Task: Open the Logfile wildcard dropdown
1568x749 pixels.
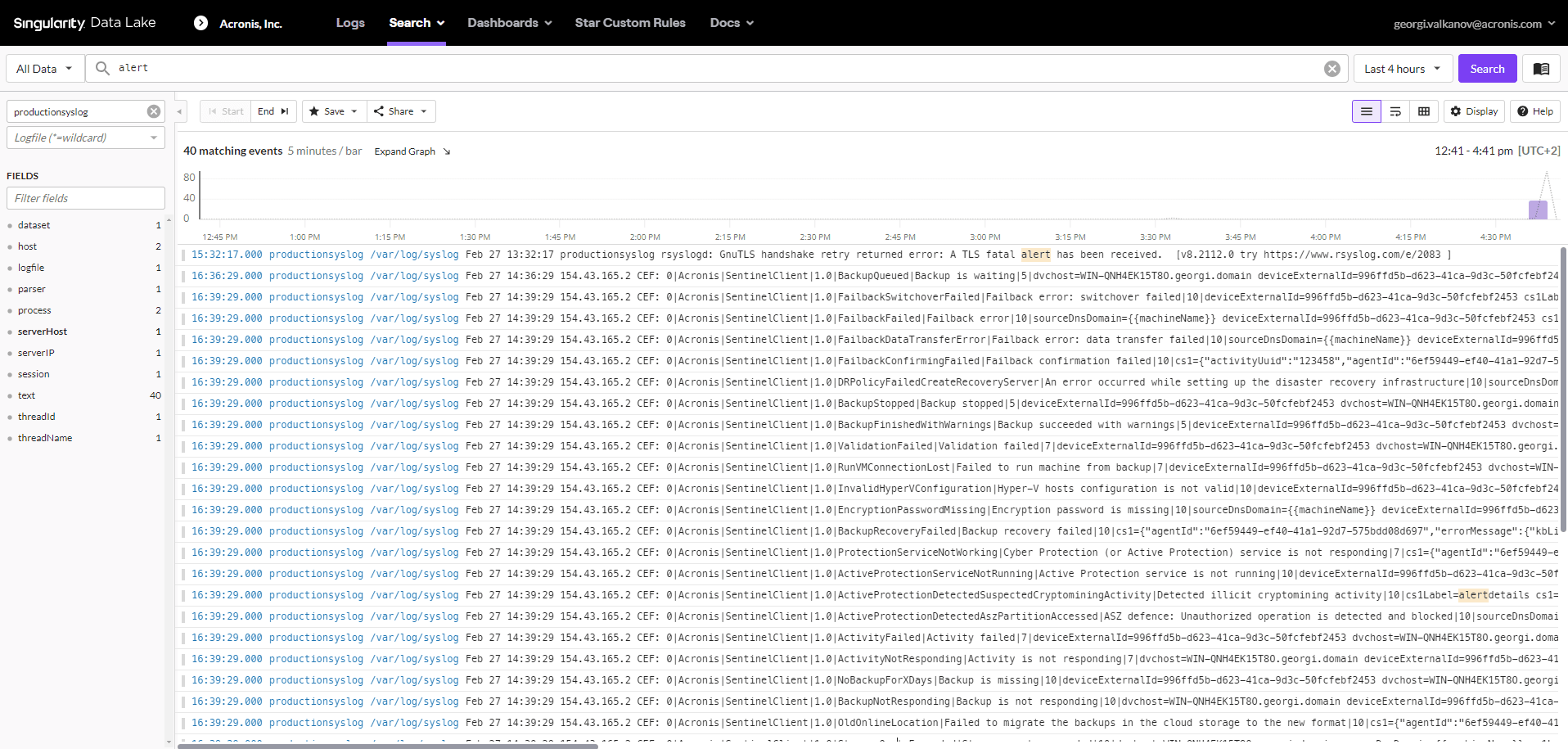Action: pos(86,138)
